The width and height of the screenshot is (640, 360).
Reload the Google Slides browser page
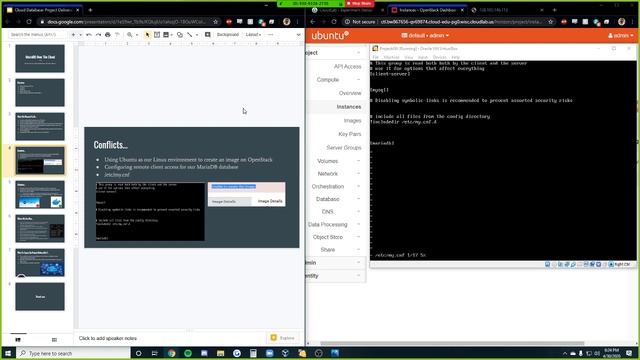[29, 22]
